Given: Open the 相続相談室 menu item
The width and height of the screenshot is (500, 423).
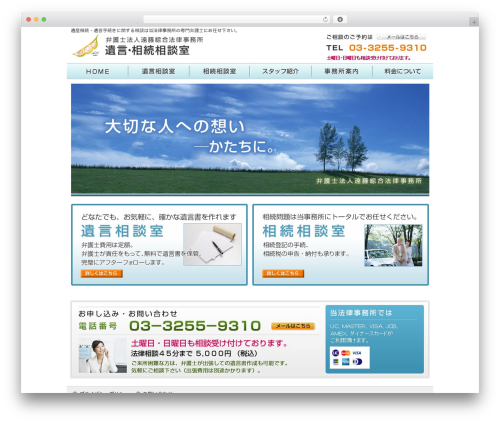Looking at the screenshot, I should [219, 71].
